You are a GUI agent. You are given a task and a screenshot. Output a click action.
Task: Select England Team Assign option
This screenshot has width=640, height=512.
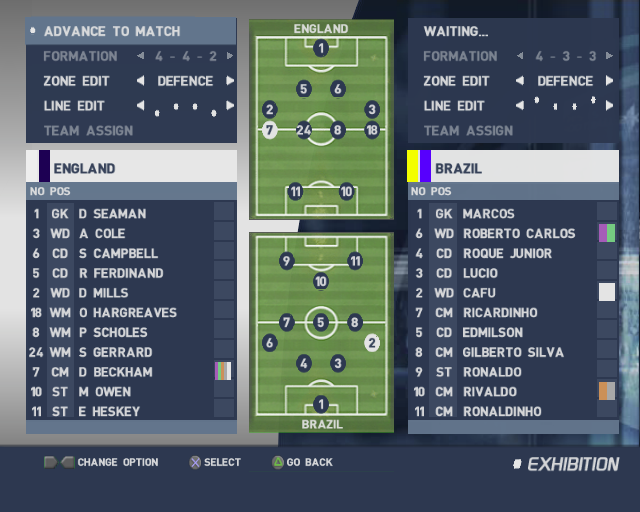pyautogui.click(x=88, y=130)
